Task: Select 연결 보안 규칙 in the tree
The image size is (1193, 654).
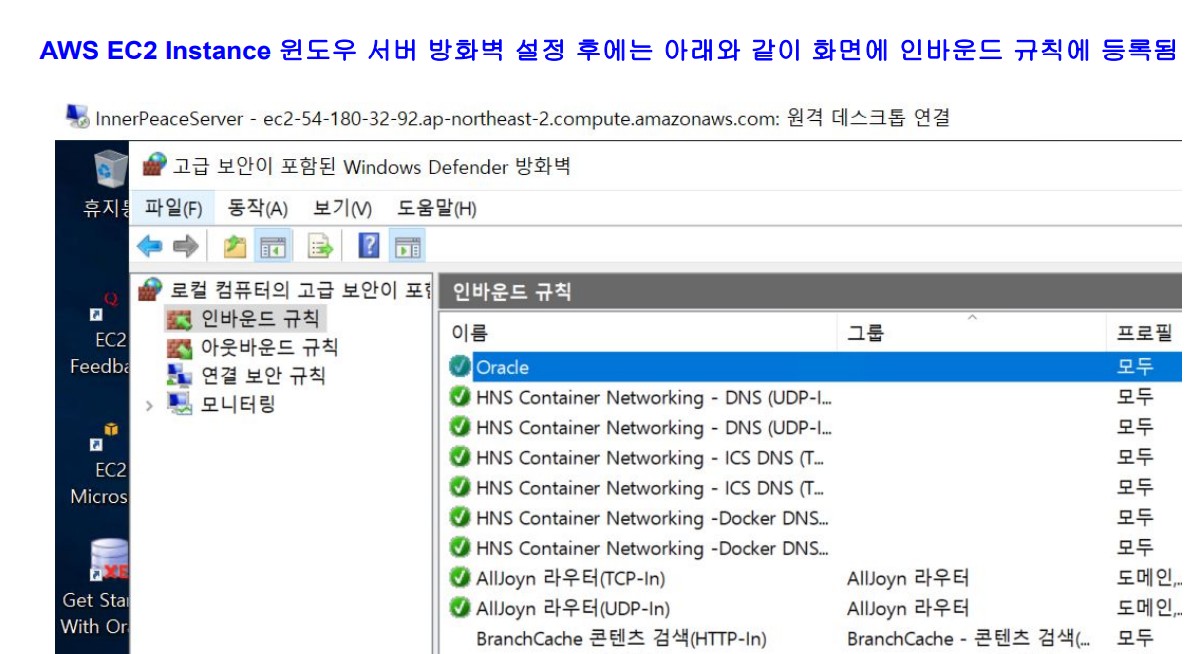Action: click(262, 376)
